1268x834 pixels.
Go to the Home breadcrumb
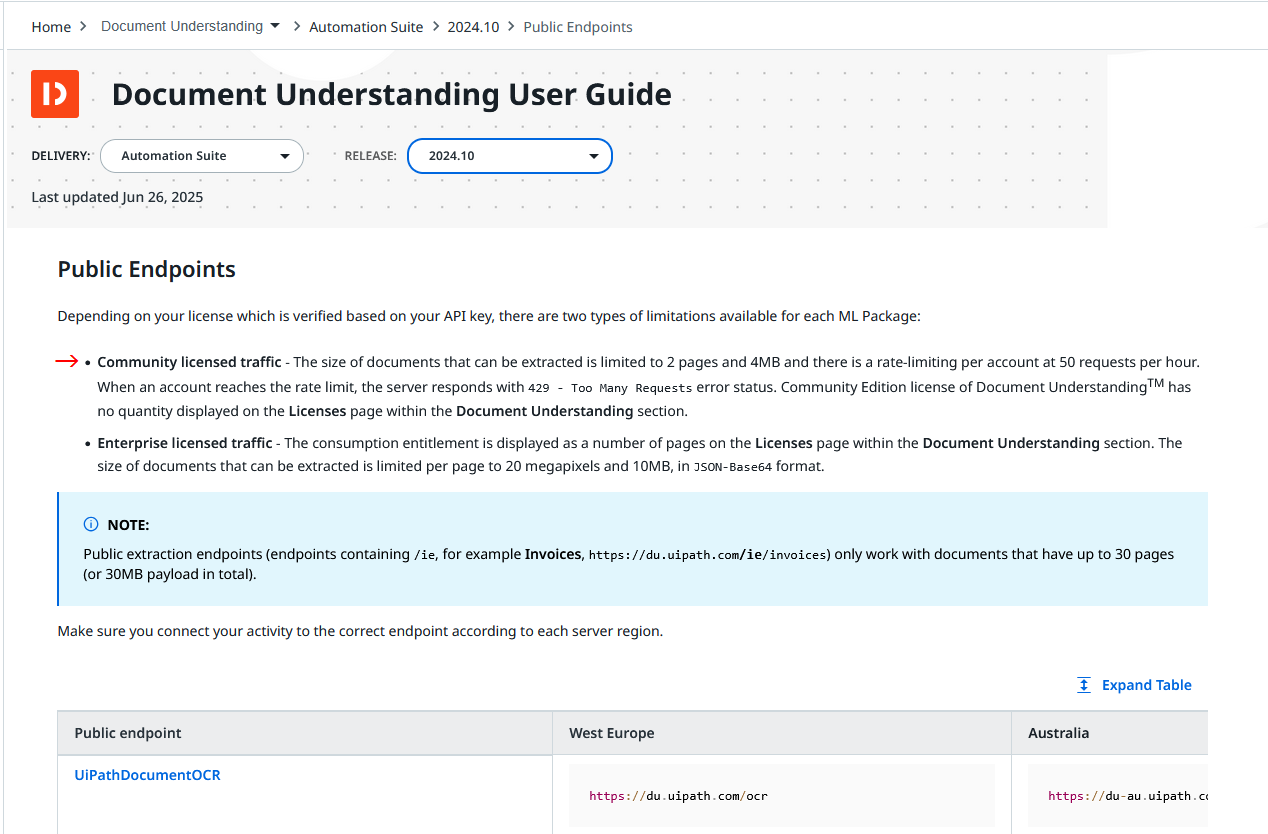point(51,27)
